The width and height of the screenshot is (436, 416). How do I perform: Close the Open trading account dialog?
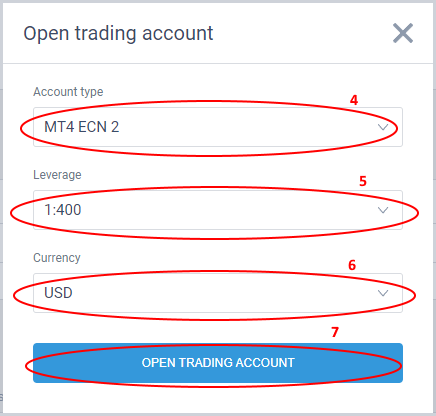pyautogui.click(x=403, y=33)
